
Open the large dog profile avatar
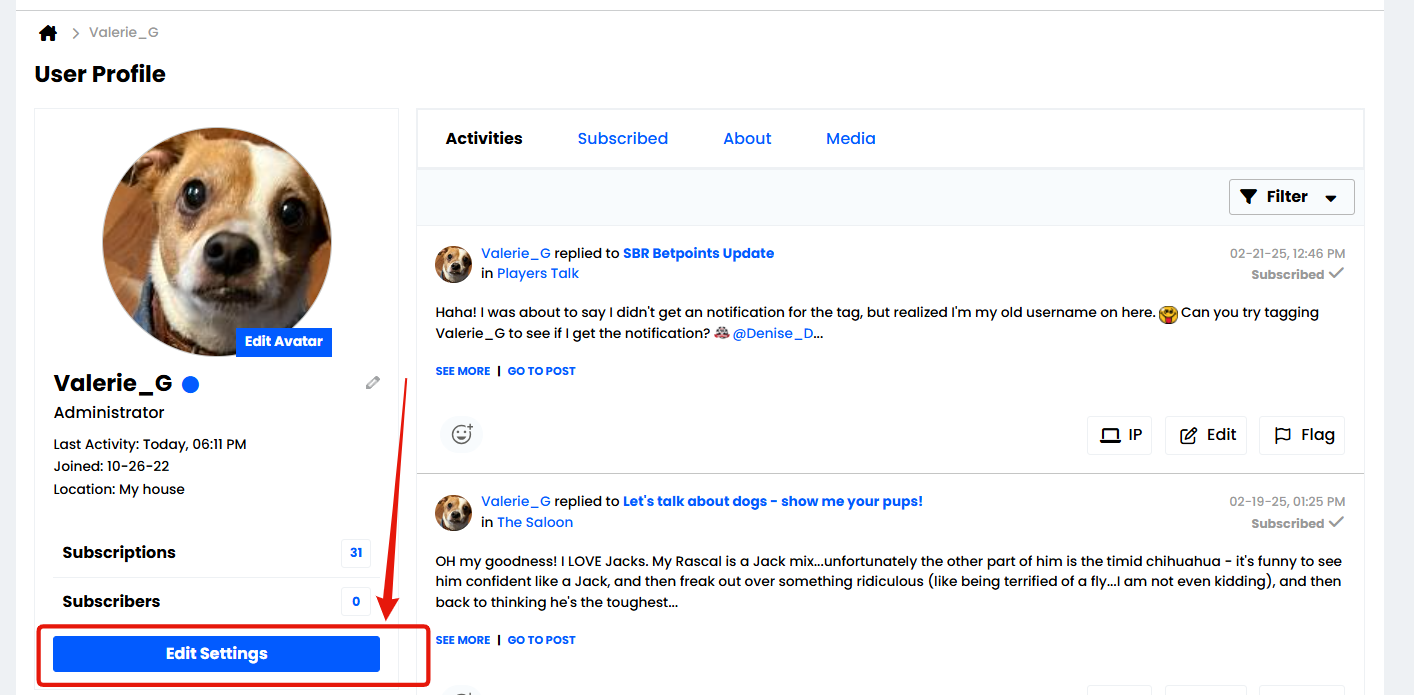tap(217, 241)
